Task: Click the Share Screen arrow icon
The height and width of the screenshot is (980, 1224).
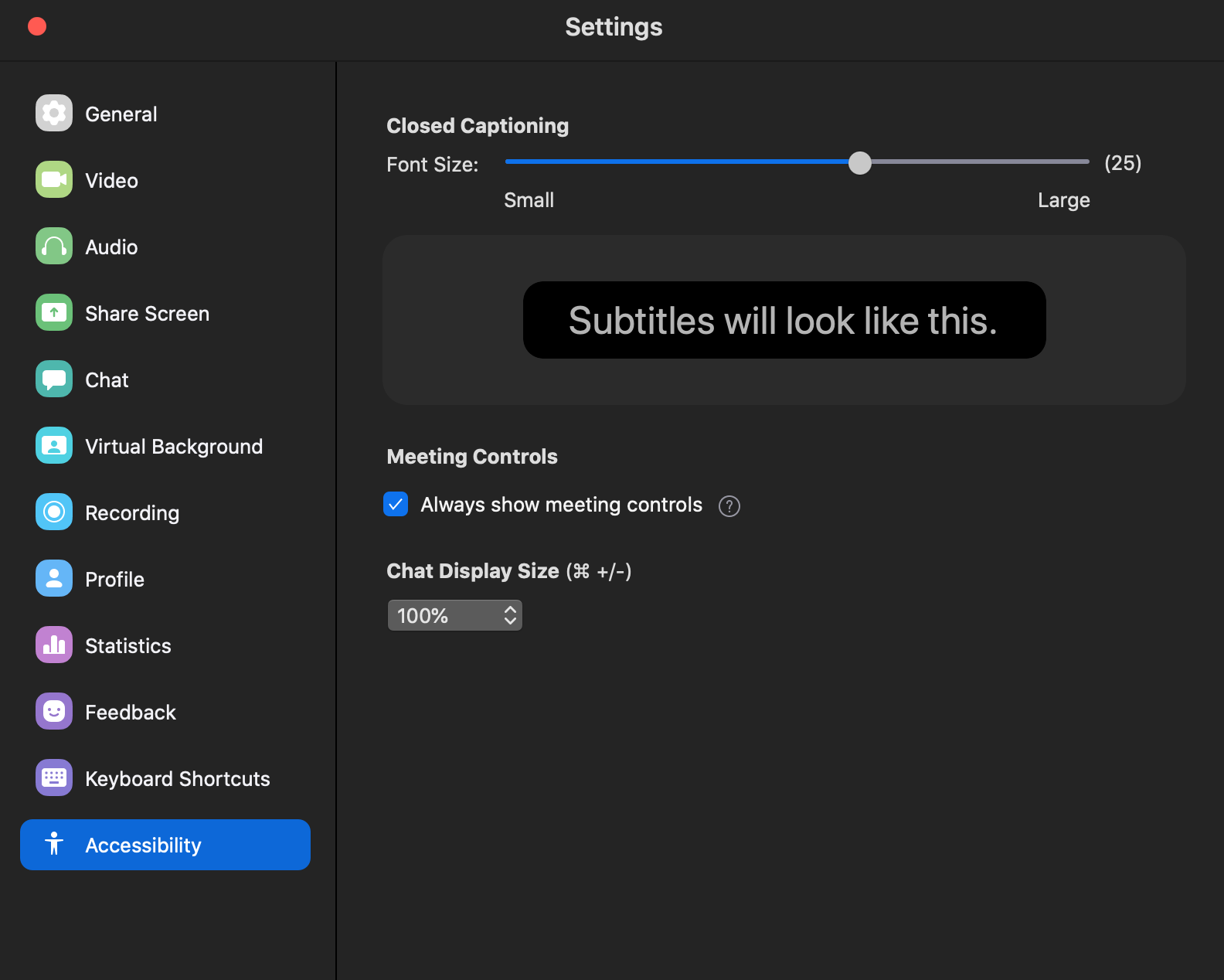Action: [54, 313]
